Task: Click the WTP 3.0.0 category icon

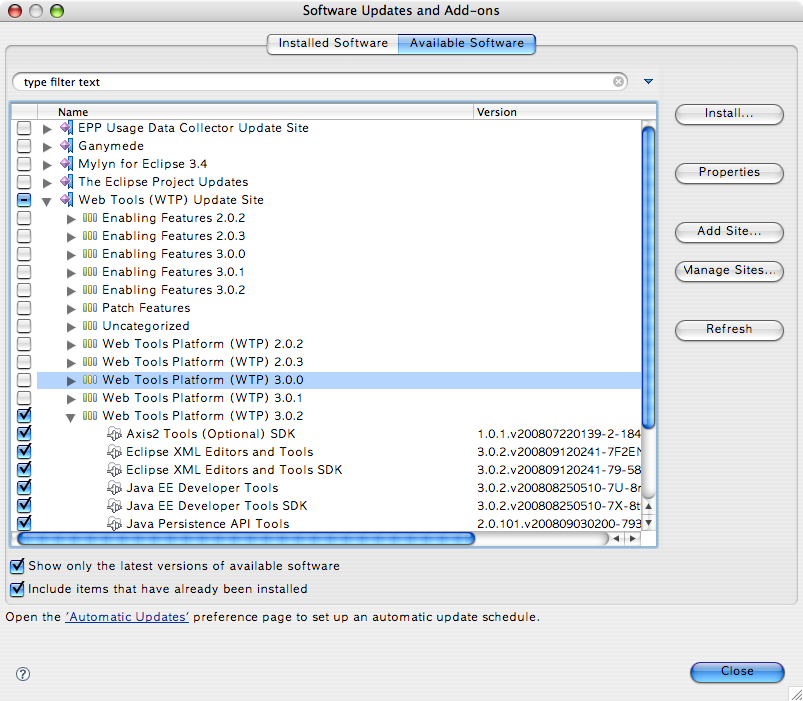Action: [x=90, y=380]
